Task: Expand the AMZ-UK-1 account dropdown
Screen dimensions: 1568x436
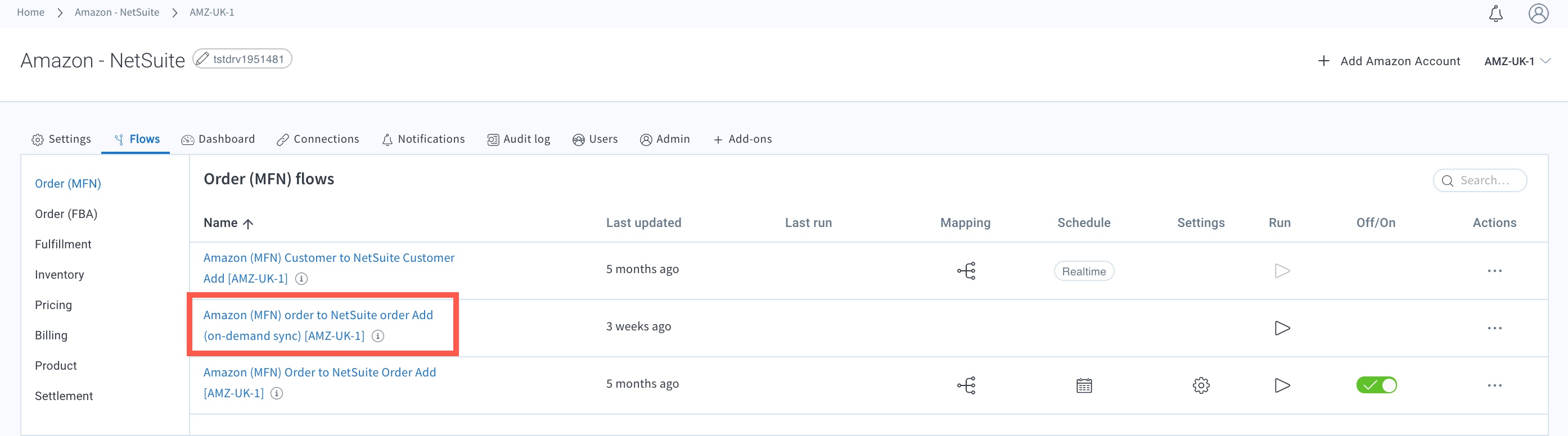Action: [x=1517, y=61]
